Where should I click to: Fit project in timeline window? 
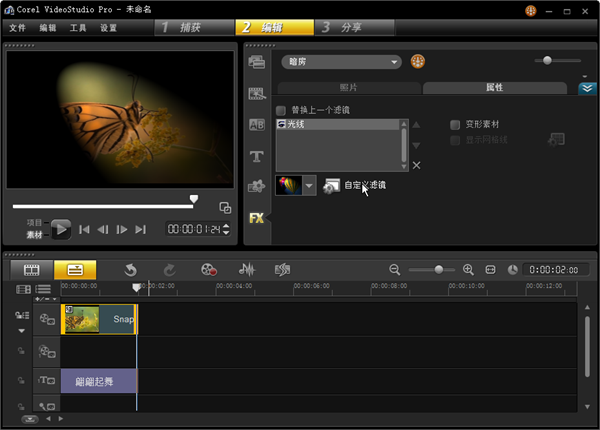pos(490,270)
